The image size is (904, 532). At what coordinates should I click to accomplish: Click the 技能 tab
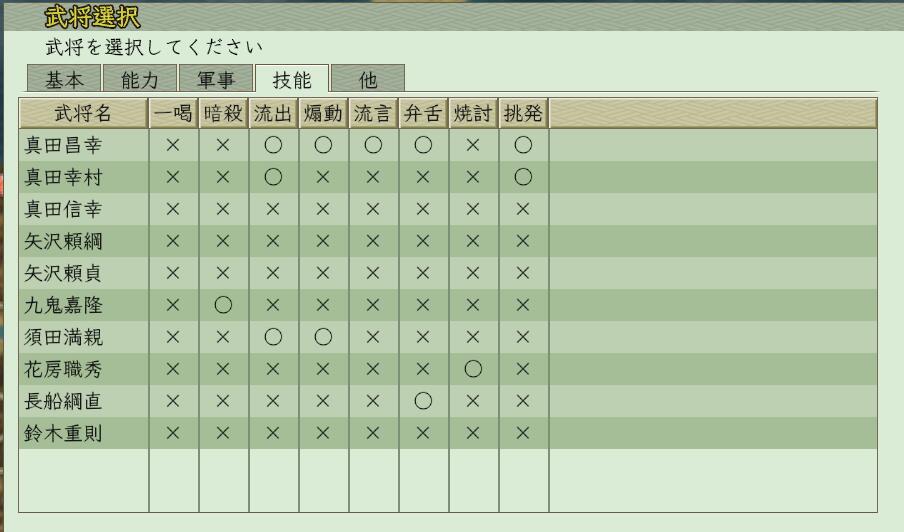coord(291,80)
